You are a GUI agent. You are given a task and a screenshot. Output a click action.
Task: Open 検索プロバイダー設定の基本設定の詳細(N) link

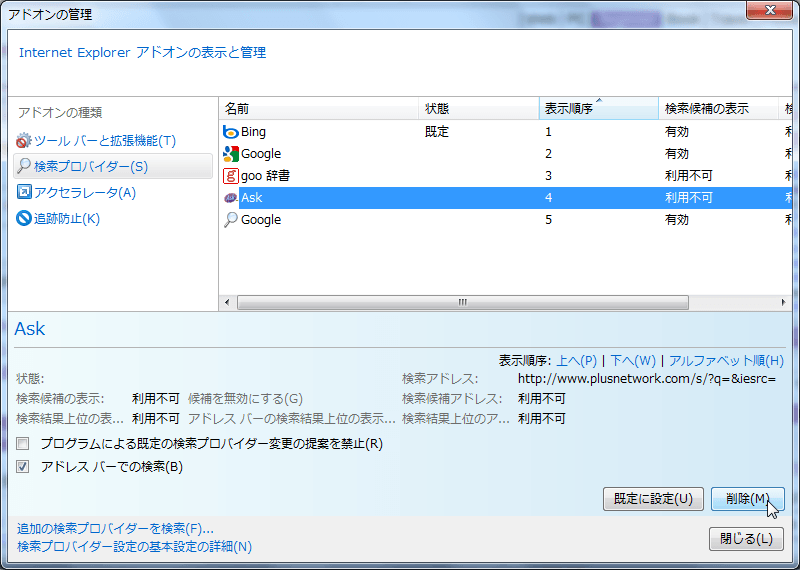(134, 547)
